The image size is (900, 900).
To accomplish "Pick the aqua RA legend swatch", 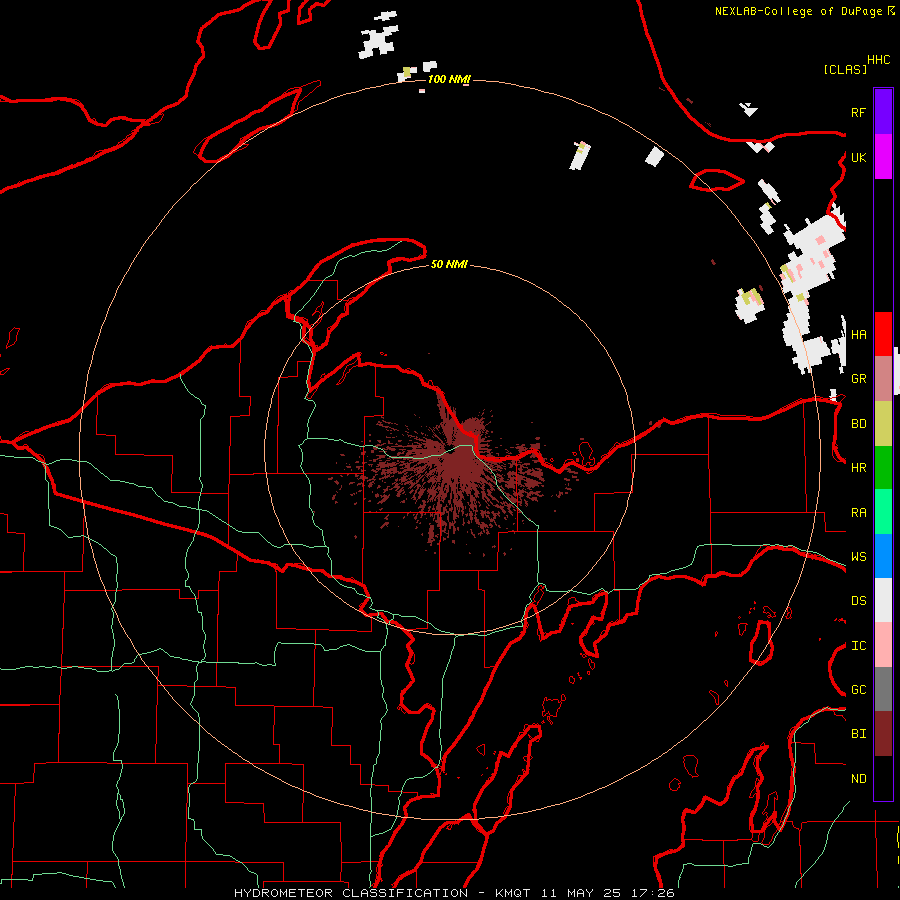I will 883,512.
